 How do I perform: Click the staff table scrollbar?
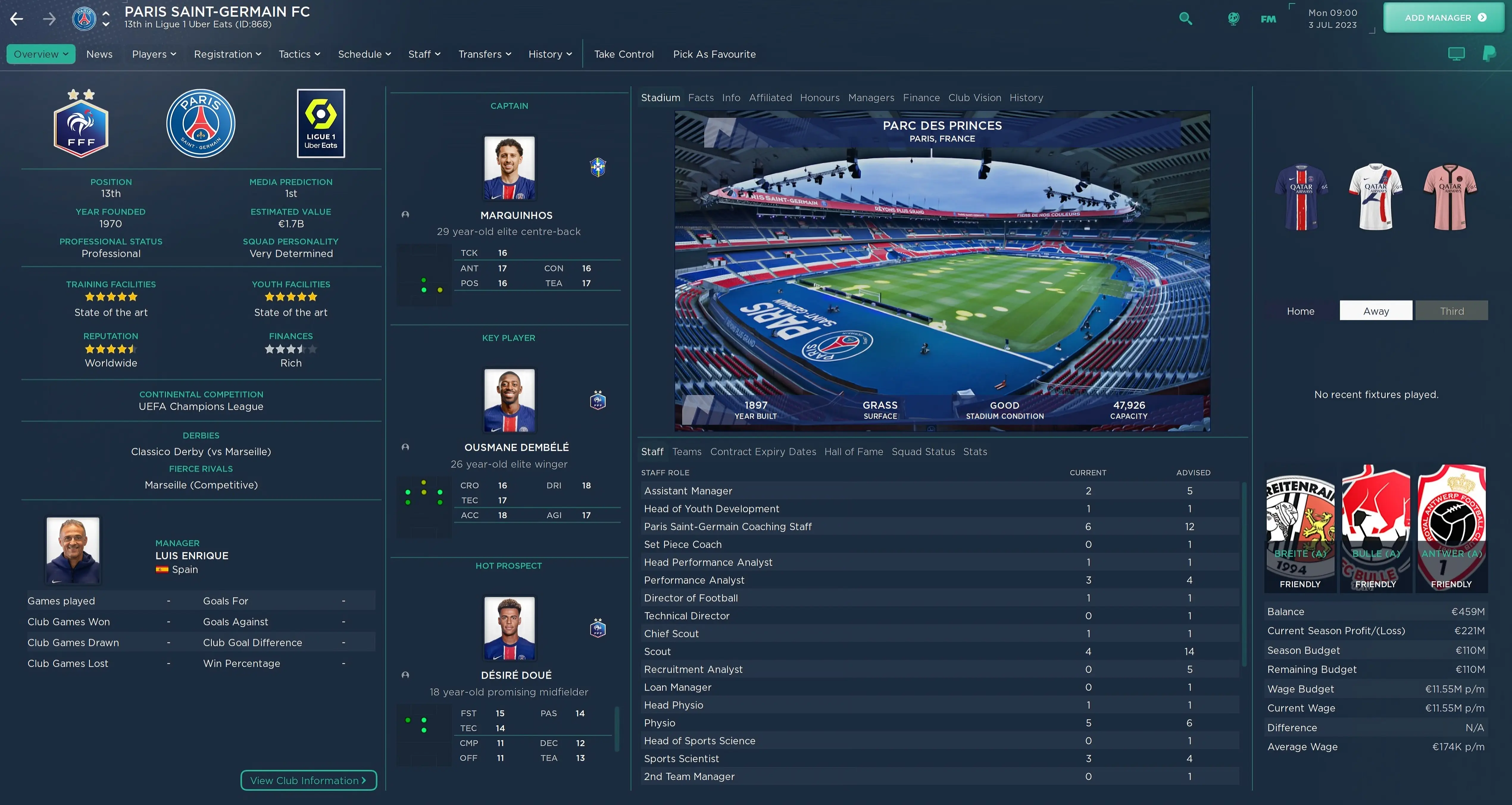1244,574
